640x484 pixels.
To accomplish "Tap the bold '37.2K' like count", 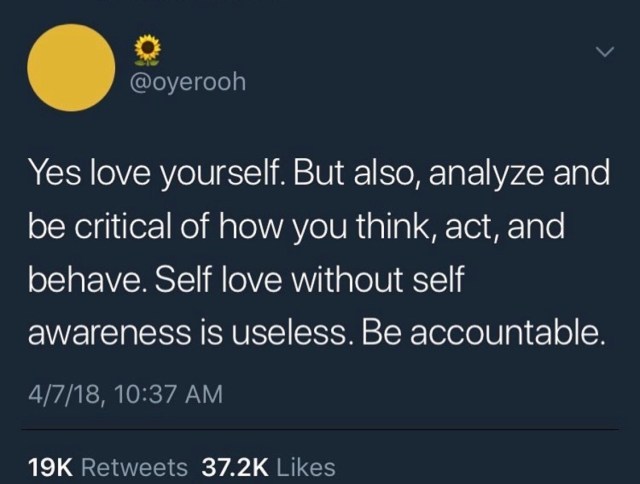I will tap(236, 467).
